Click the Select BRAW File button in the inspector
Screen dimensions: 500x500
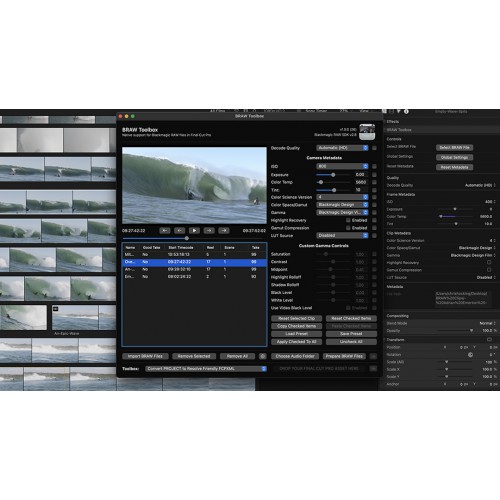coord(454,148)
